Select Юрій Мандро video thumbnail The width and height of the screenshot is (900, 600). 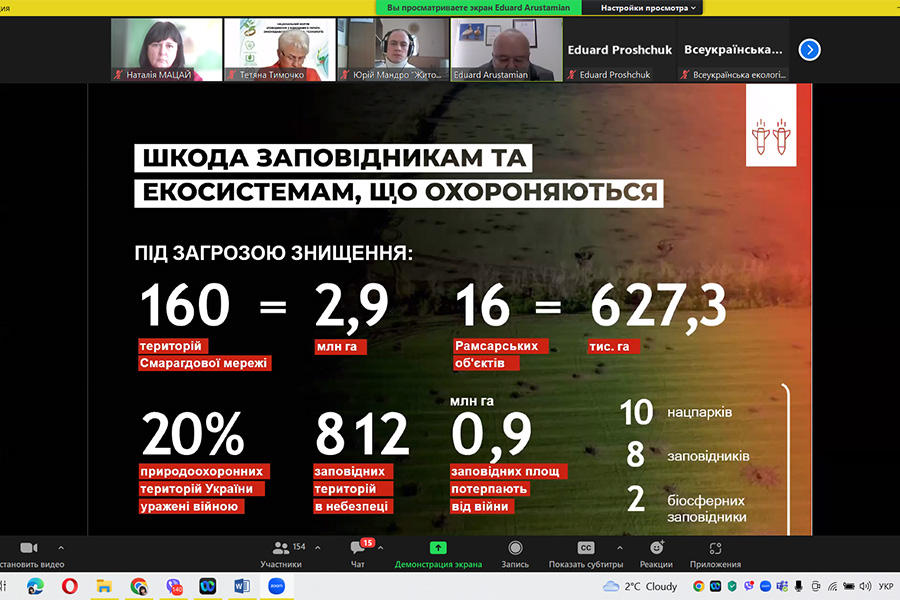pos(393,50)
